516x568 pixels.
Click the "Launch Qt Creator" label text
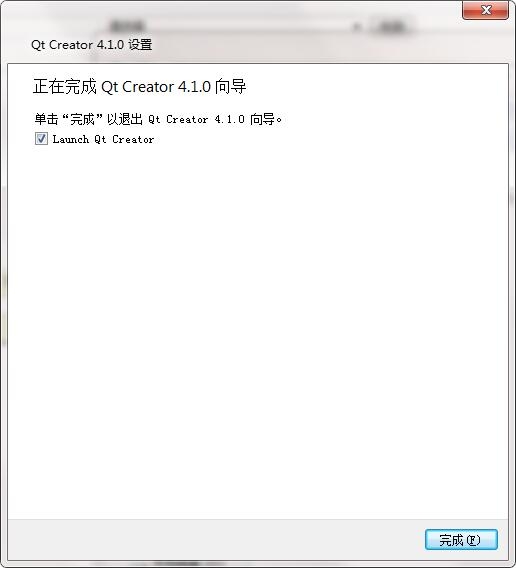(103, 139)
